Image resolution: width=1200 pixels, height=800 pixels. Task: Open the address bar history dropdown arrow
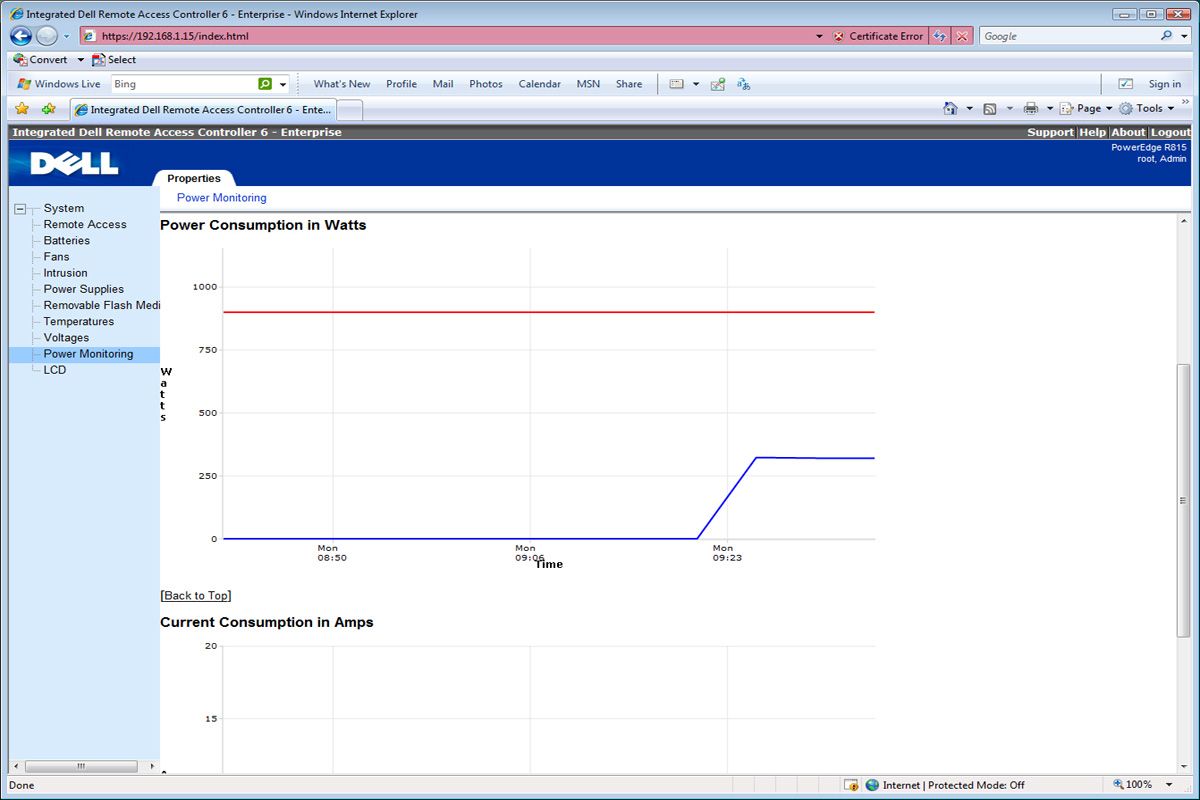[819, 36]
